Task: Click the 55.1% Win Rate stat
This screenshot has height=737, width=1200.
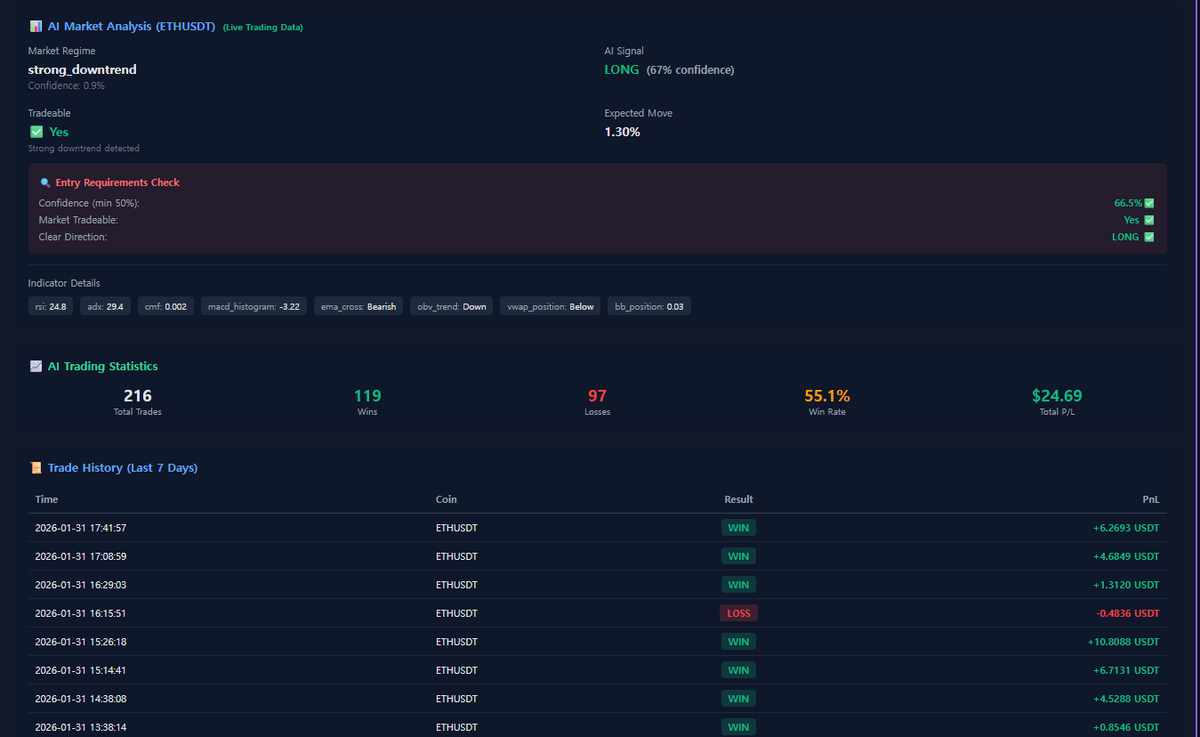Action: pos(827,401)
